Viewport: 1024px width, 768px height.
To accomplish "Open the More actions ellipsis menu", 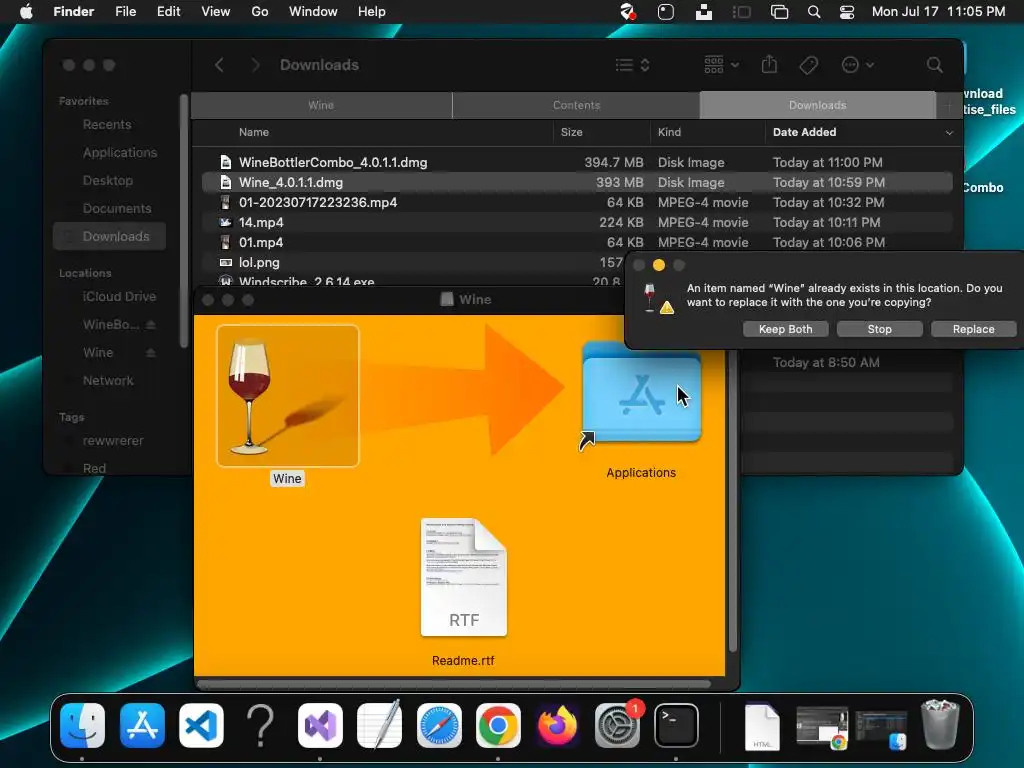I will (x=857, y=65).
